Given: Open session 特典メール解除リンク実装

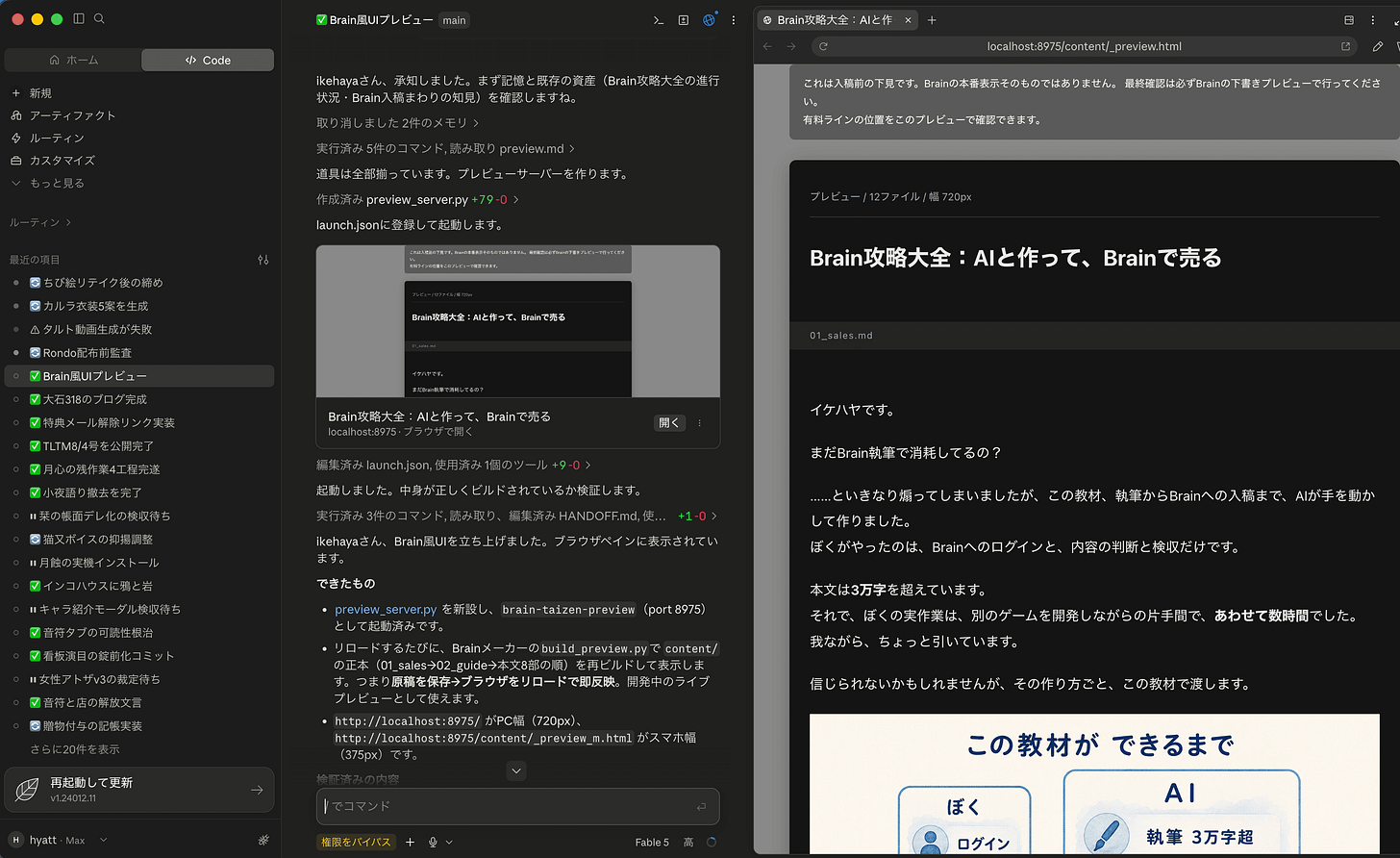Looking at the screenshot, I should click(x=140, y=422).
